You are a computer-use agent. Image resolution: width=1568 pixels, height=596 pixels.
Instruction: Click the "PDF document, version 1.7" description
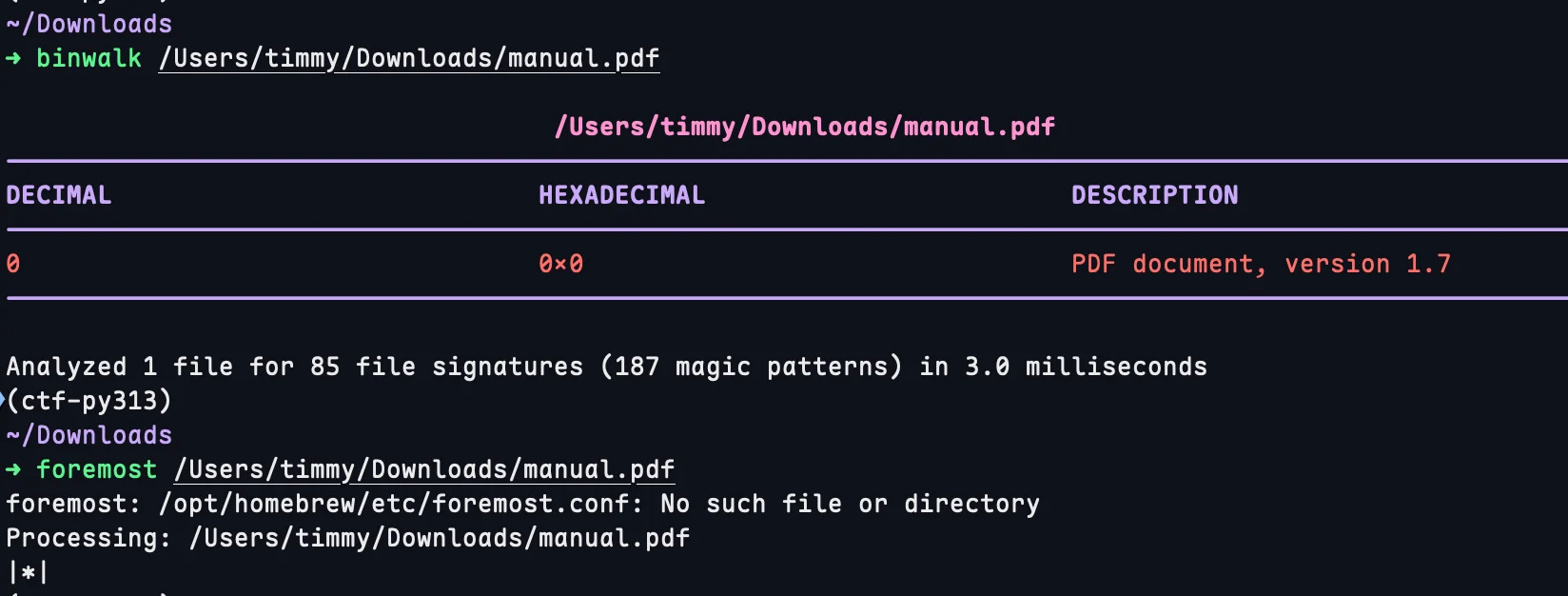click(1261, 265)
